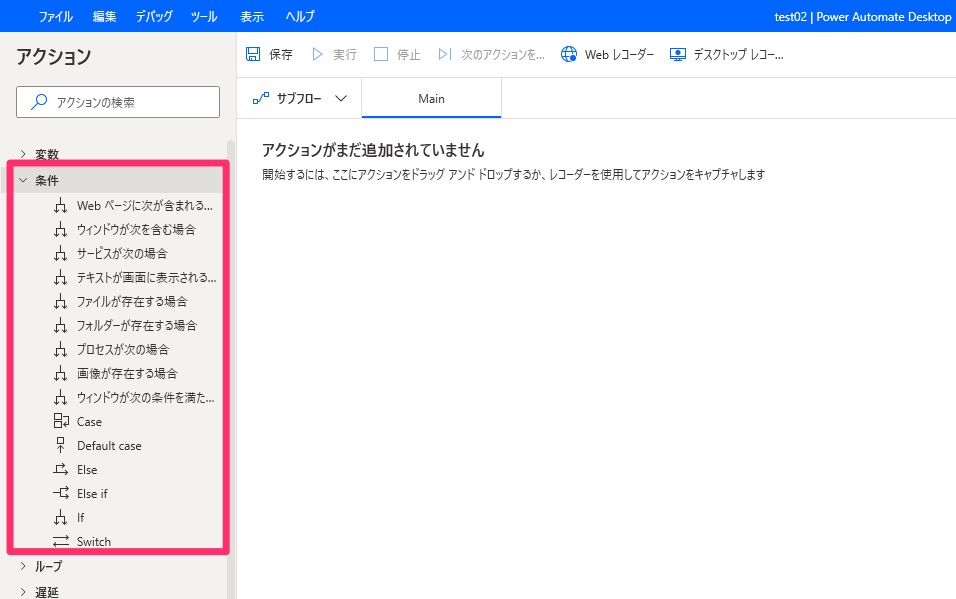Expand the 遅延 category chevron

tap(23, 592)
